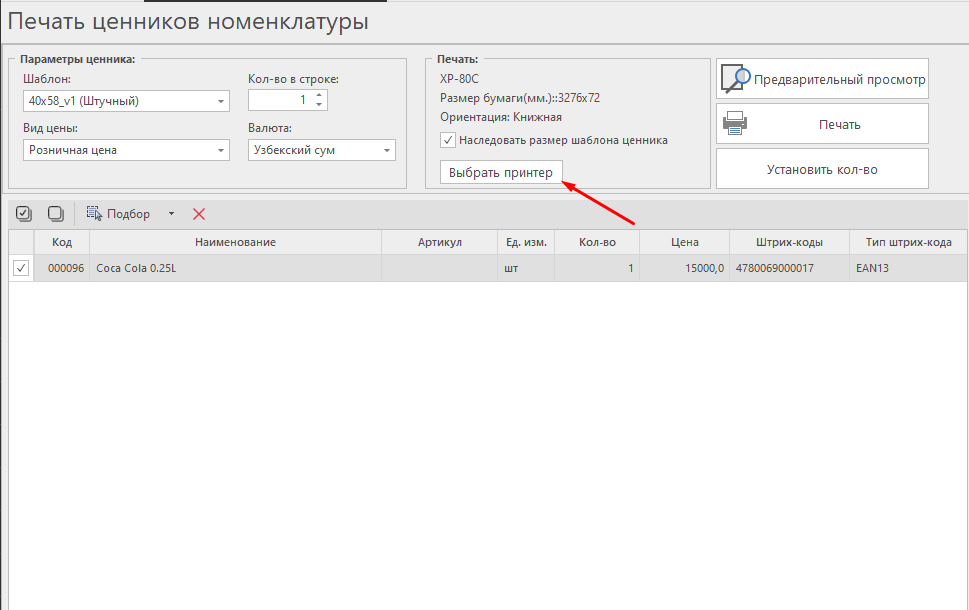
Task: Open the Валюта currency dropdown
Action: pos(386,150)
